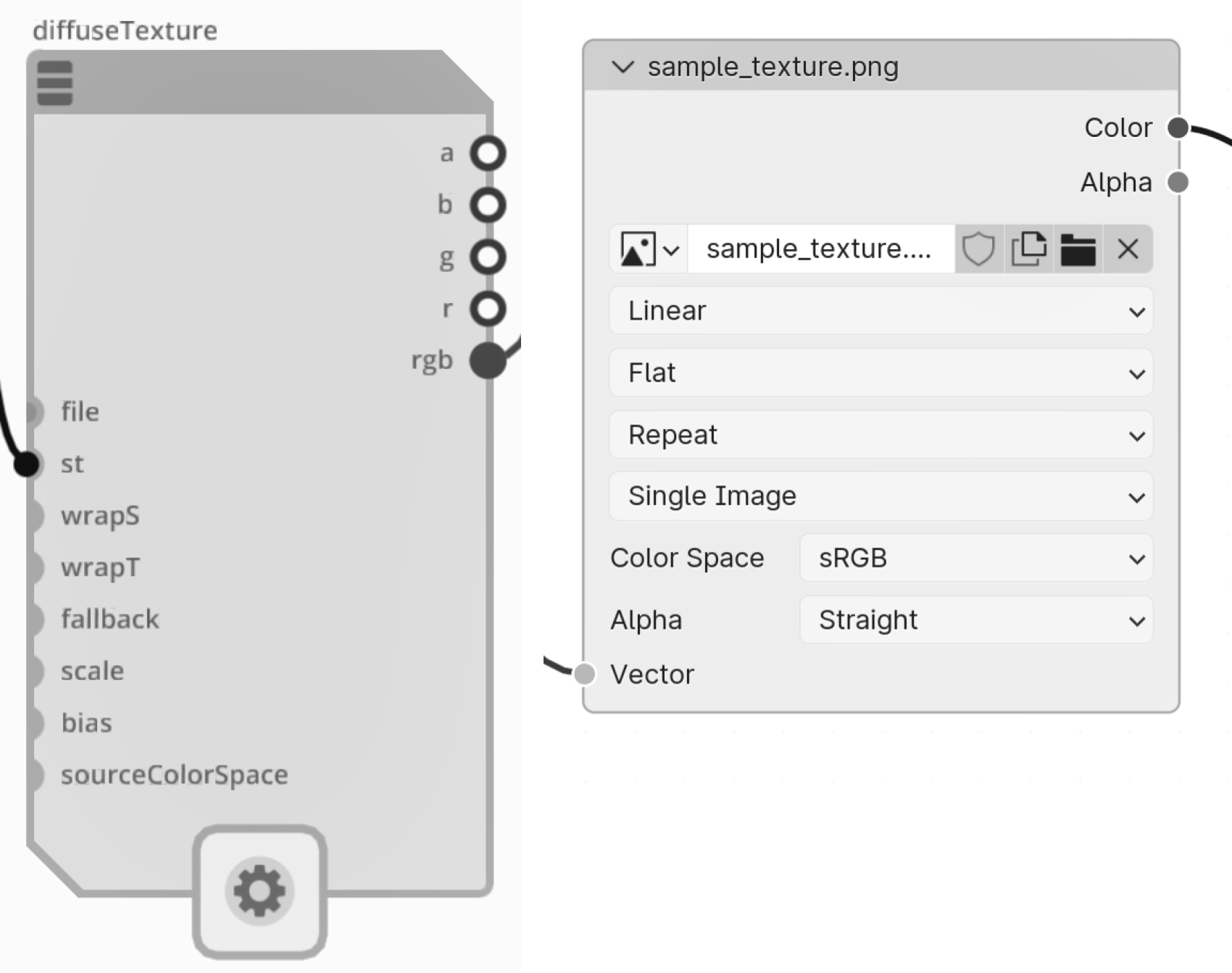Screen dimensions: 1232x973
Task: Click the sample_texture name field
Action: click(x=819, y=249)
